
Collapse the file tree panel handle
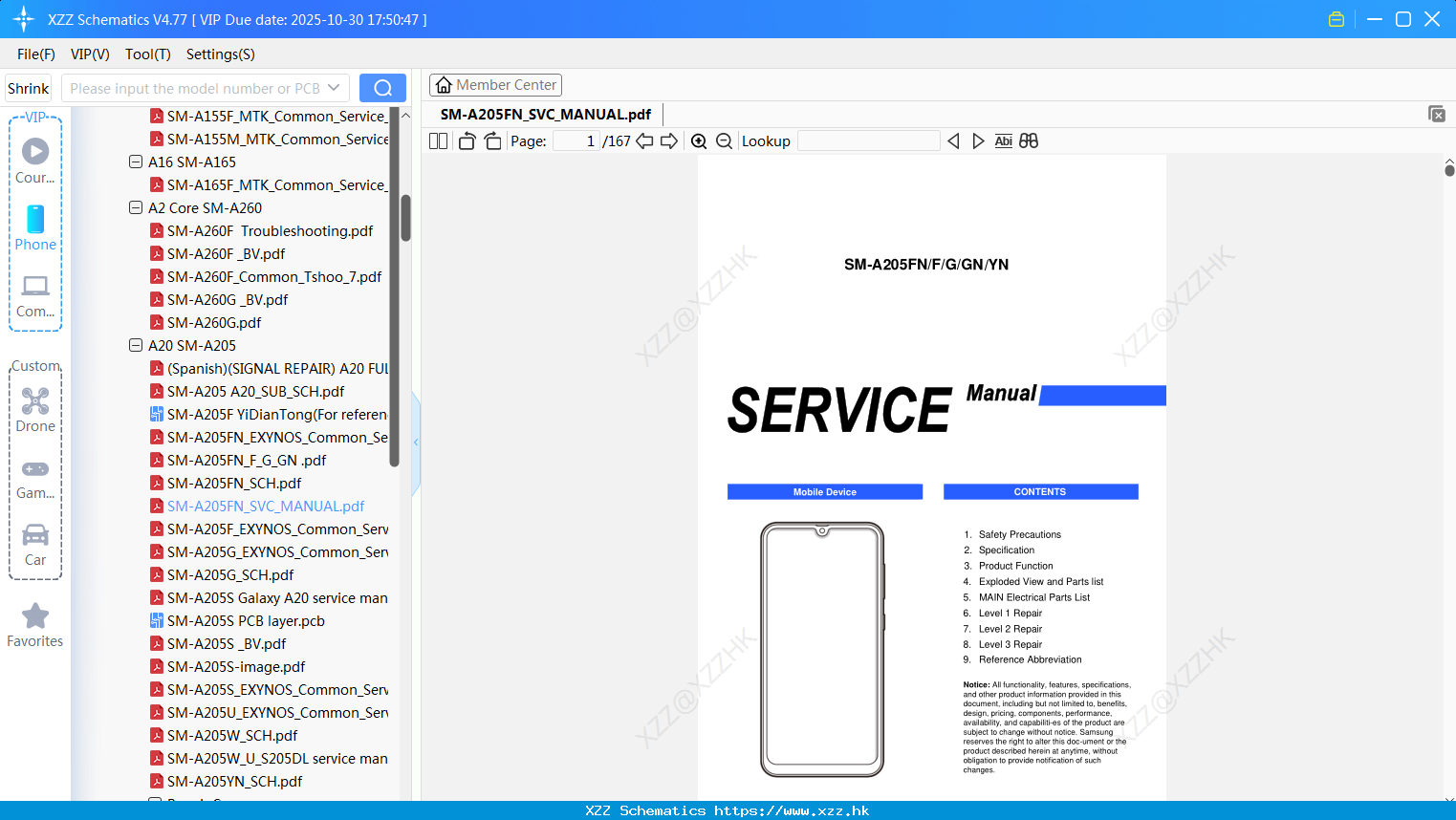pyautogui.click(x=416, y=442)
